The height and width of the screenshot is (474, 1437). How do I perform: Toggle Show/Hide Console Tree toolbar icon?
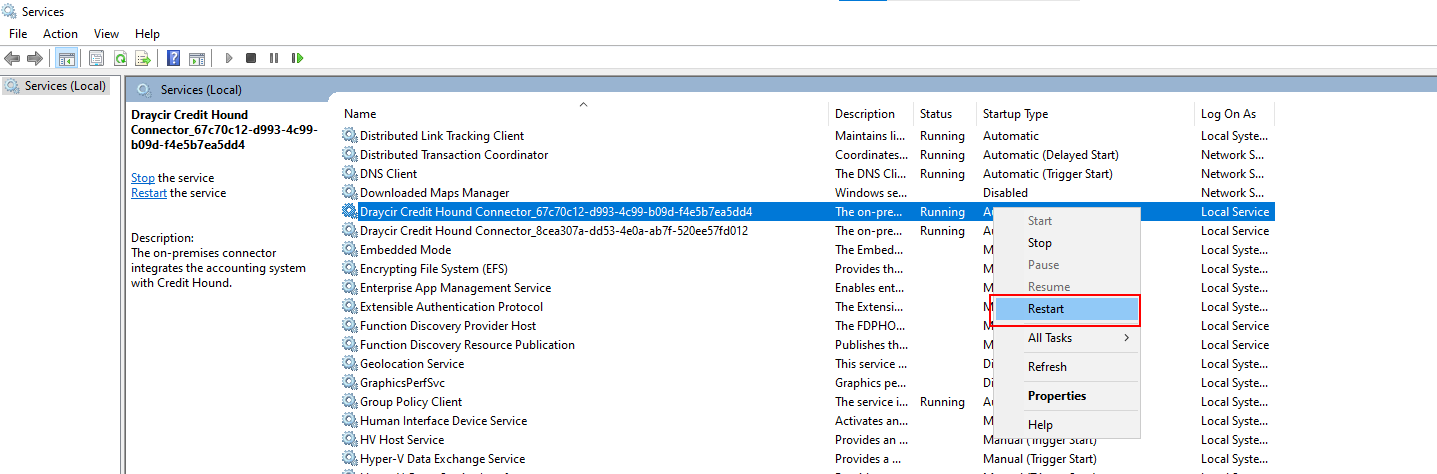[66, 59]
